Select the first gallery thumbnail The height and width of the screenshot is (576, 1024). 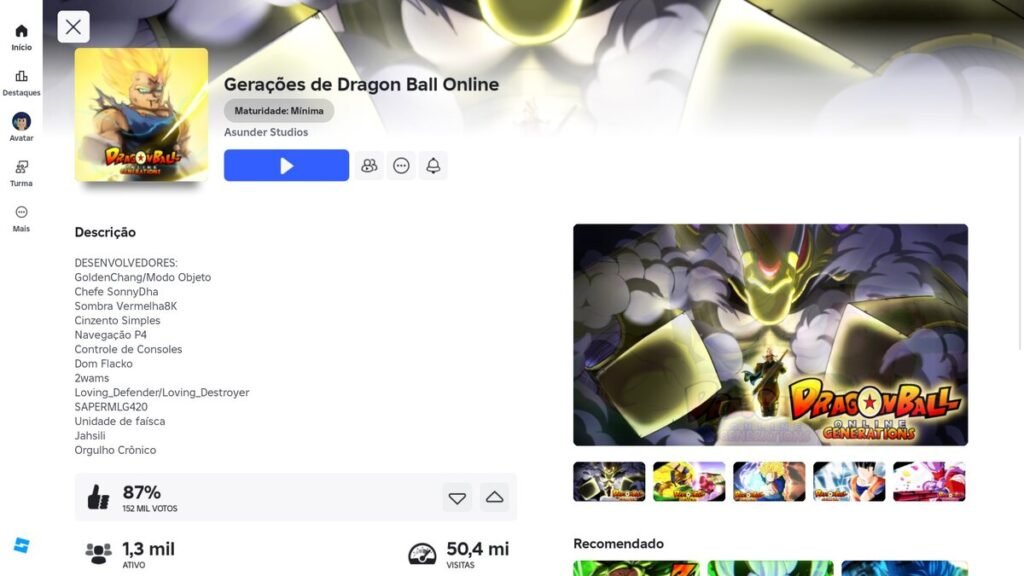(609, 481)
